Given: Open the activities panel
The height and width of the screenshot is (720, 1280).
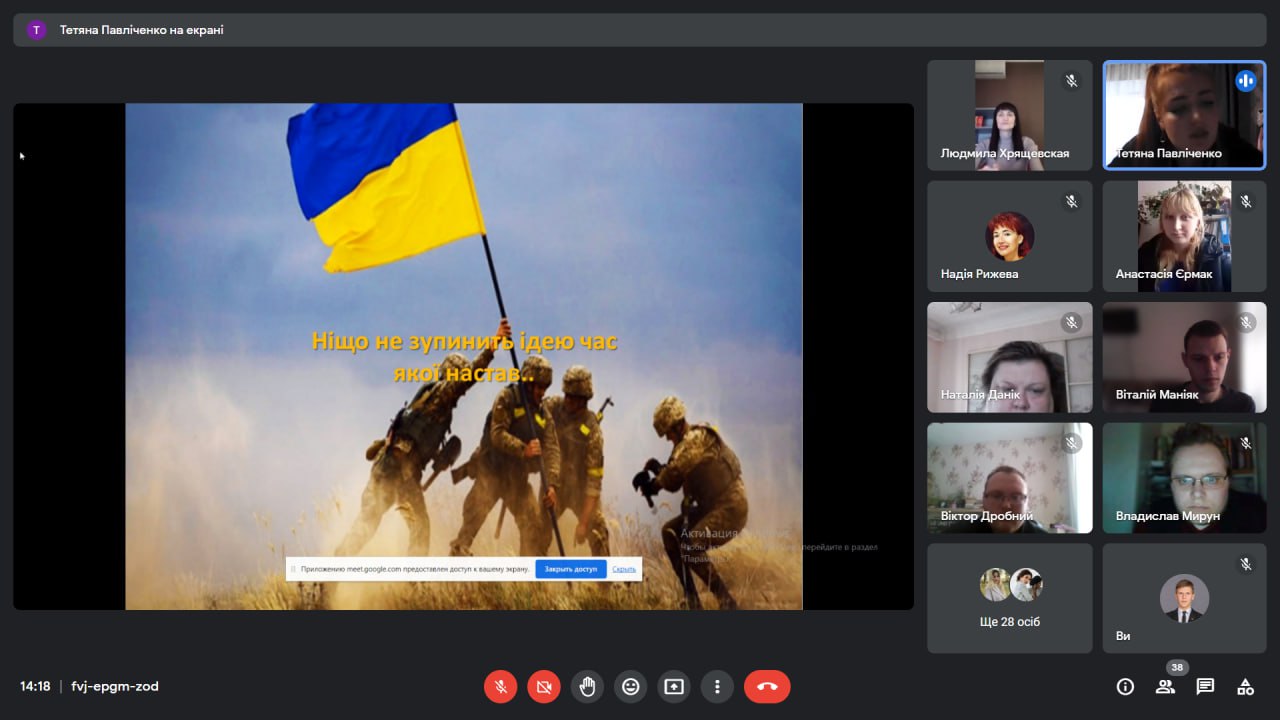Looking at the screenshot, I should click(x=1245, y=686).
